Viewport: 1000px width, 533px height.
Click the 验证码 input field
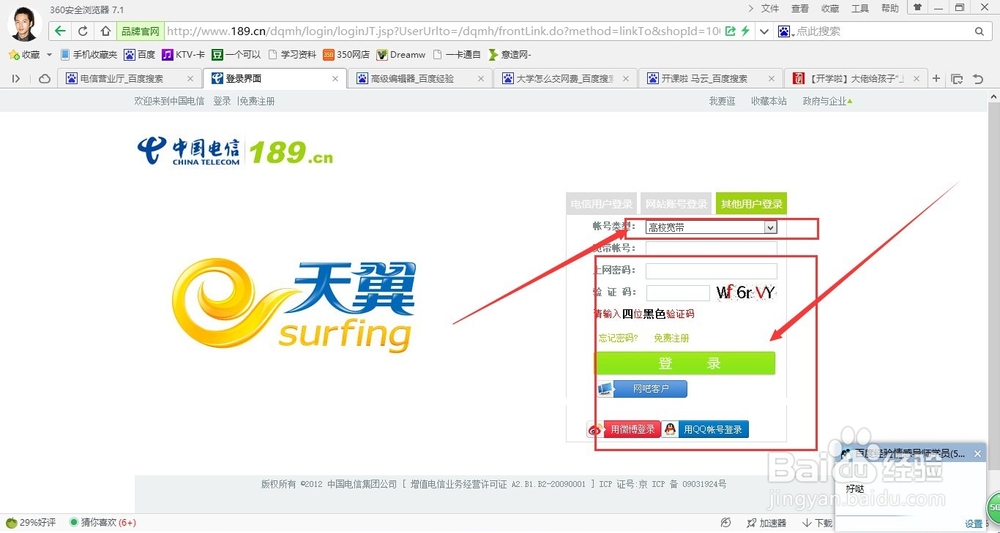(678, 293)
